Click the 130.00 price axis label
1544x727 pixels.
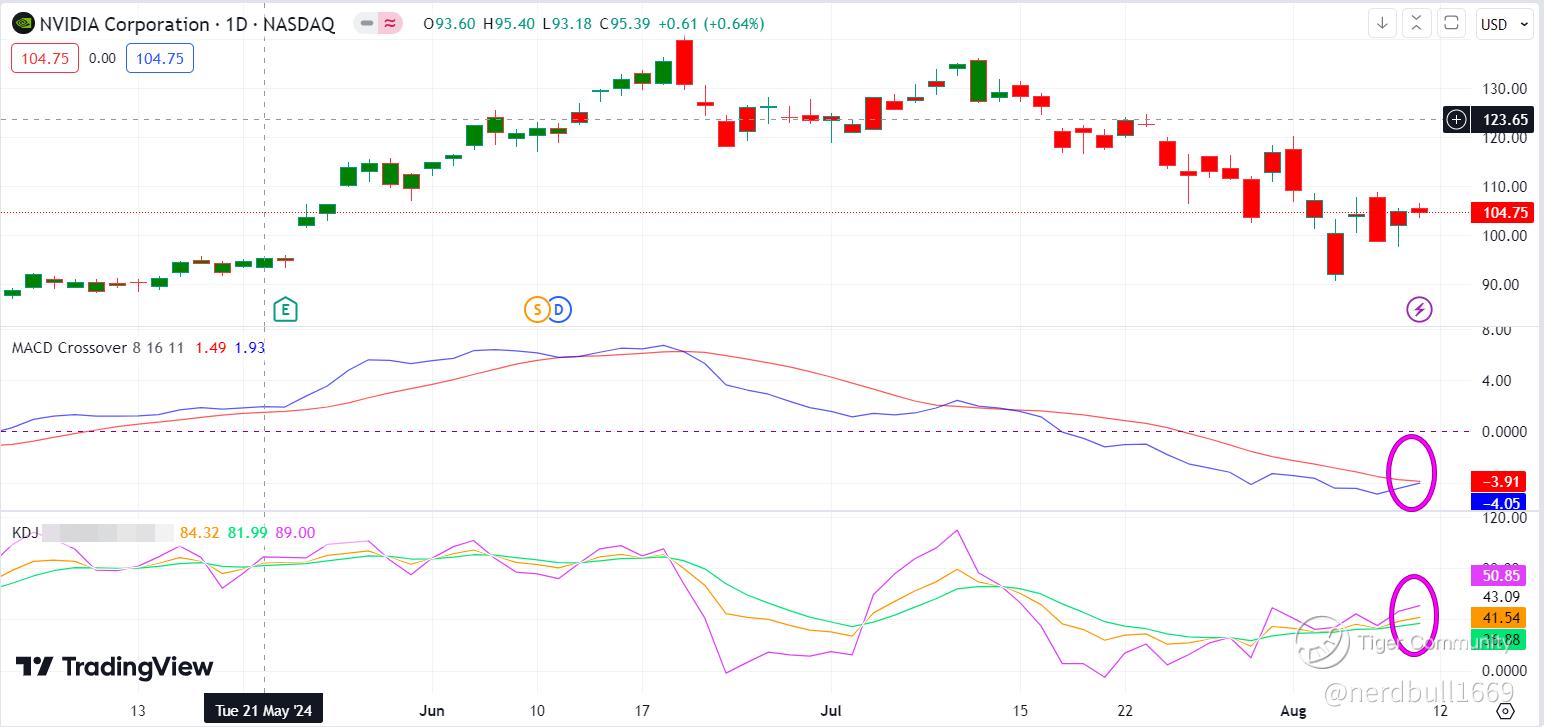click(x=1504, y=88)
